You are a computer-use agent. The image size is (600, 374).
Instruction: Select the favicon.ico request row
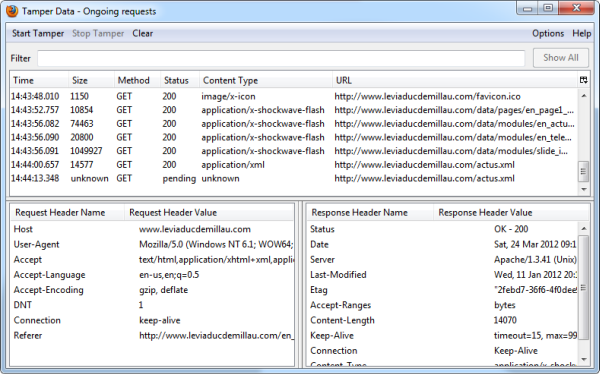click(x=294, y=96)
